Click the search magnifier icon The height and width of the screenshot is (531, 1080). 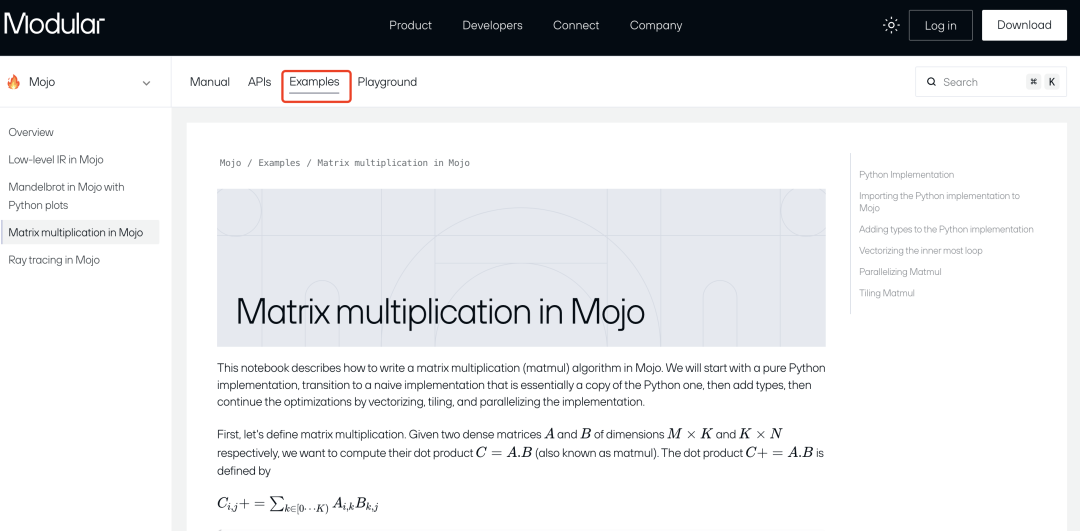pos(932,82)
